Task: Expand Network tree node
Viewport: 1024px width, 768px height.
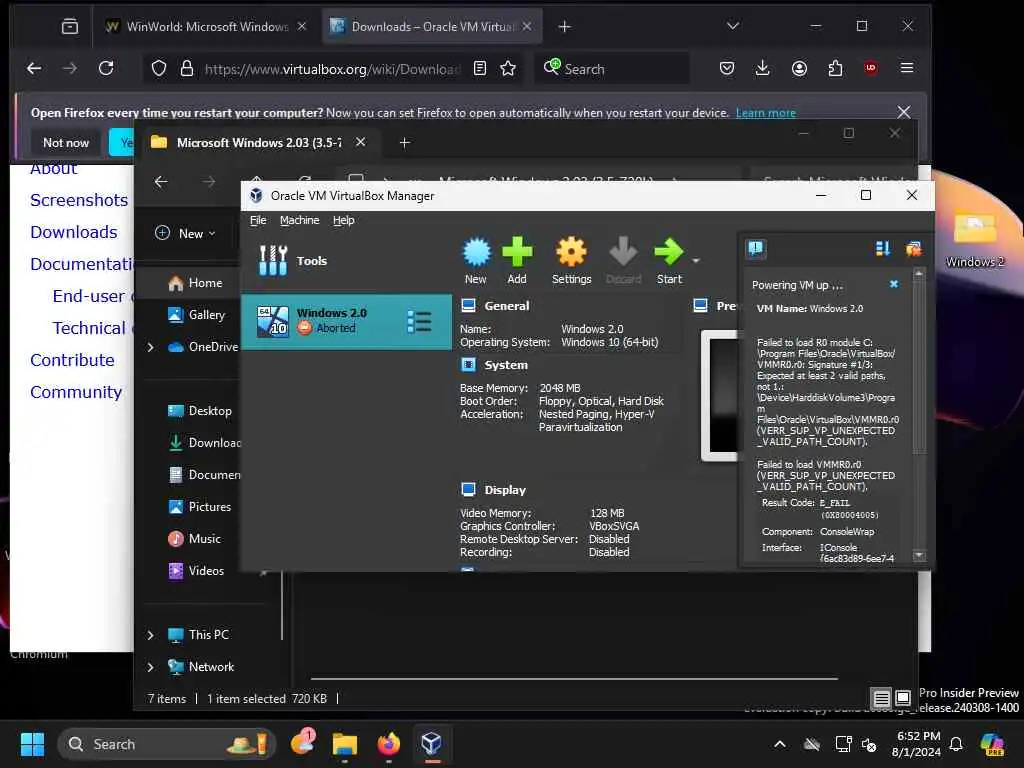Action: point(150,667)
